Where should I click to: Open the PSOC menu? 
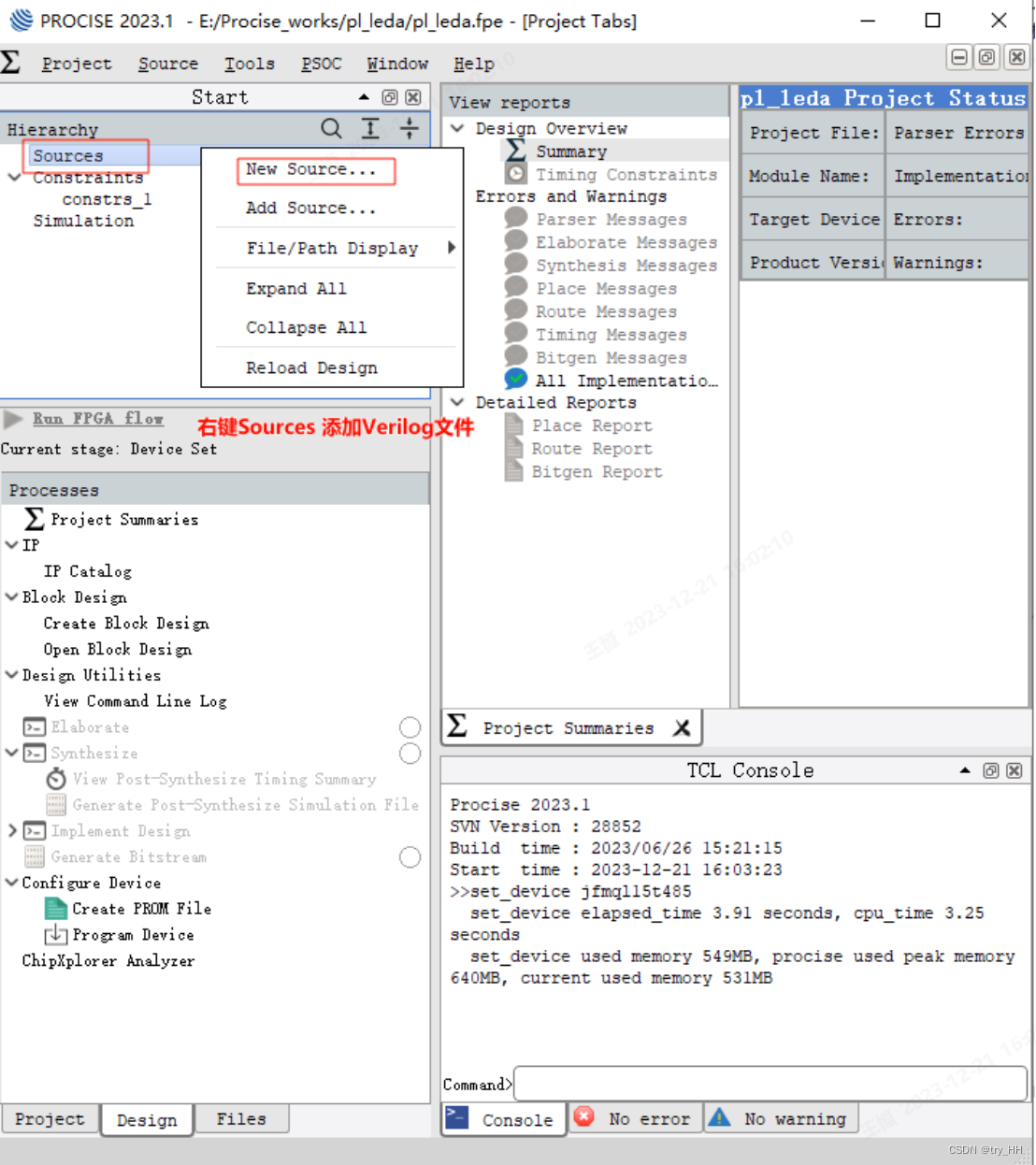[322, 64]
